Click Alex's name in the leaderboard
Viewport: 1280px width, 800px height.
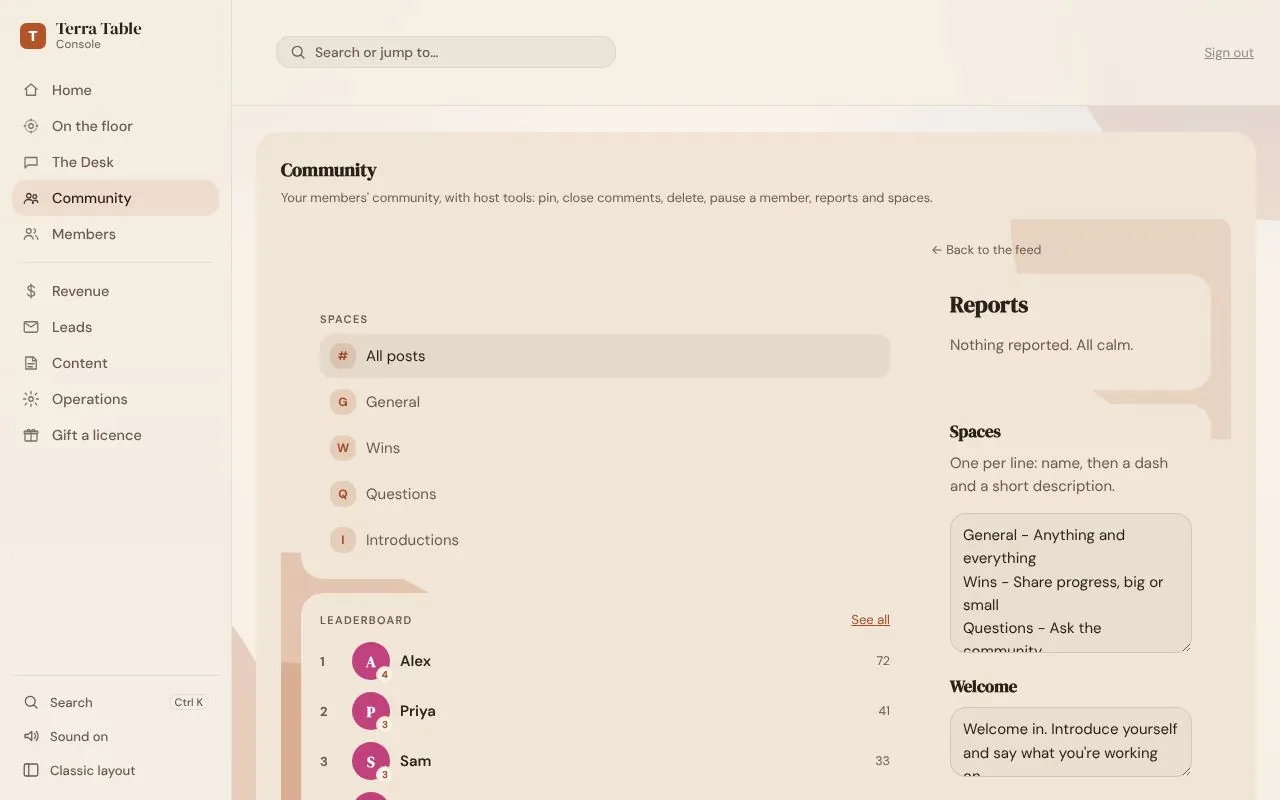tap(416, 661)
